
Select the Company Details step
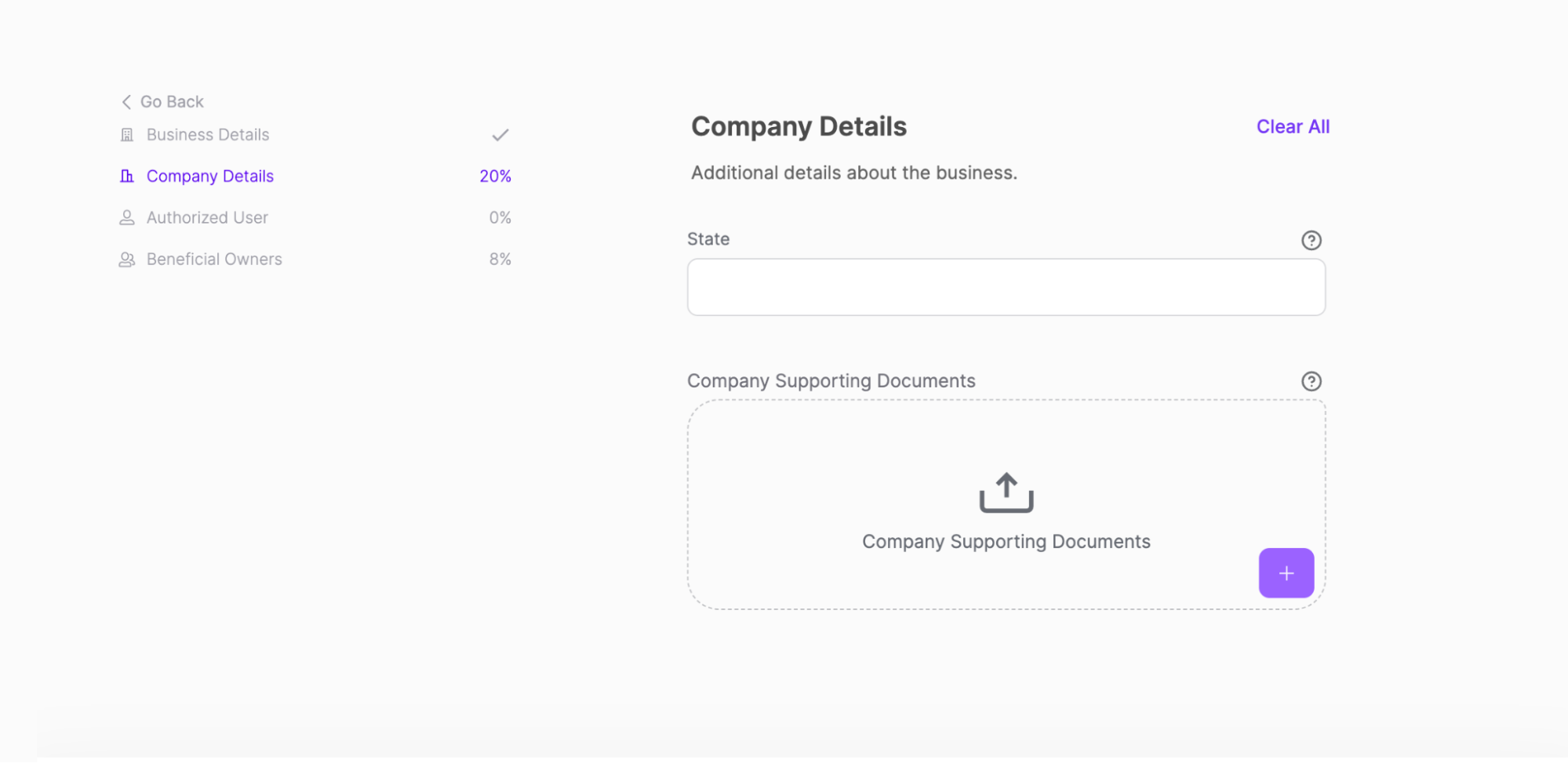(x=210, y=176)
